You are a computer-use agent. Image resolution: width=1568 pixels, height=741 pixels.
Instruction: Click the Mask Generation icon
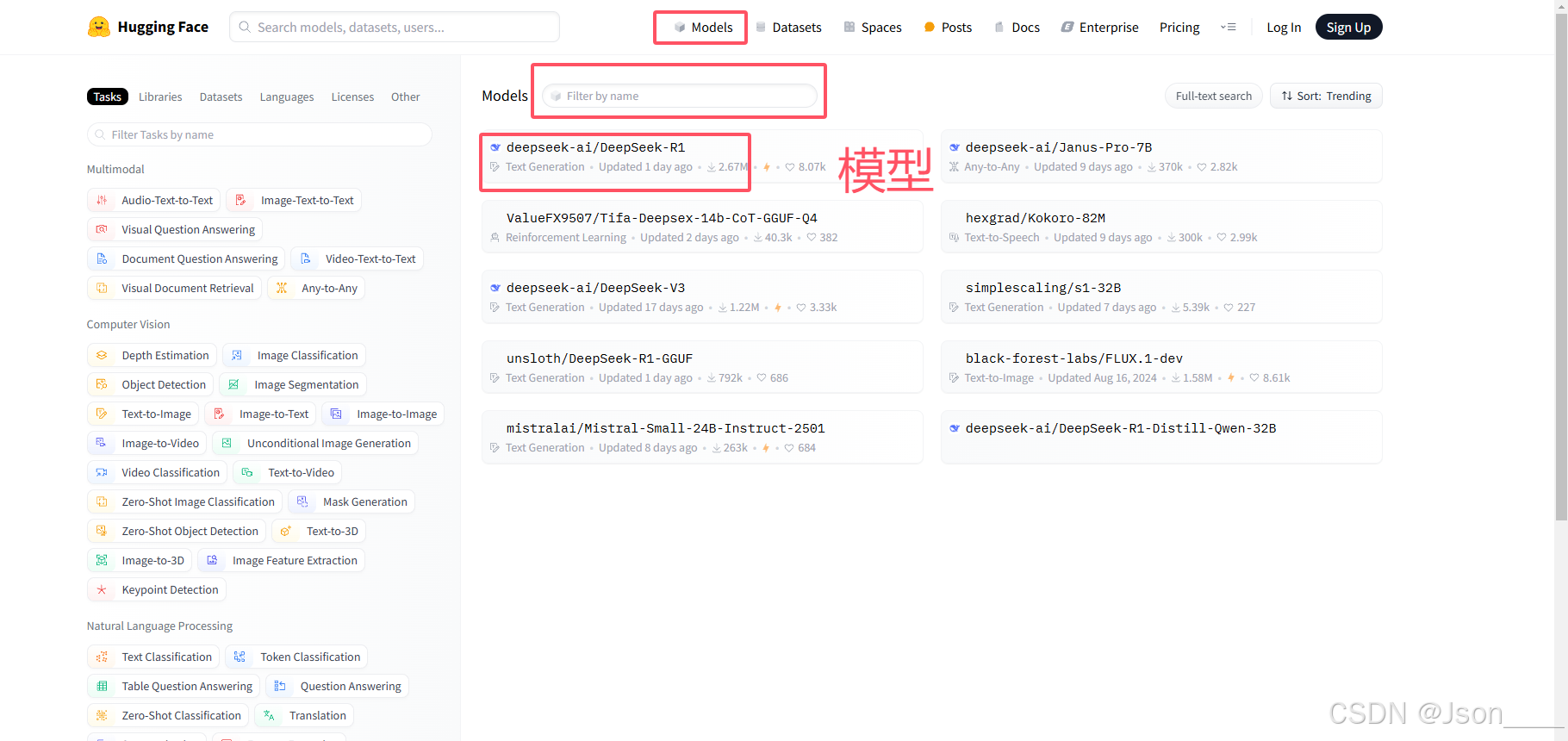tap(302, 501)
